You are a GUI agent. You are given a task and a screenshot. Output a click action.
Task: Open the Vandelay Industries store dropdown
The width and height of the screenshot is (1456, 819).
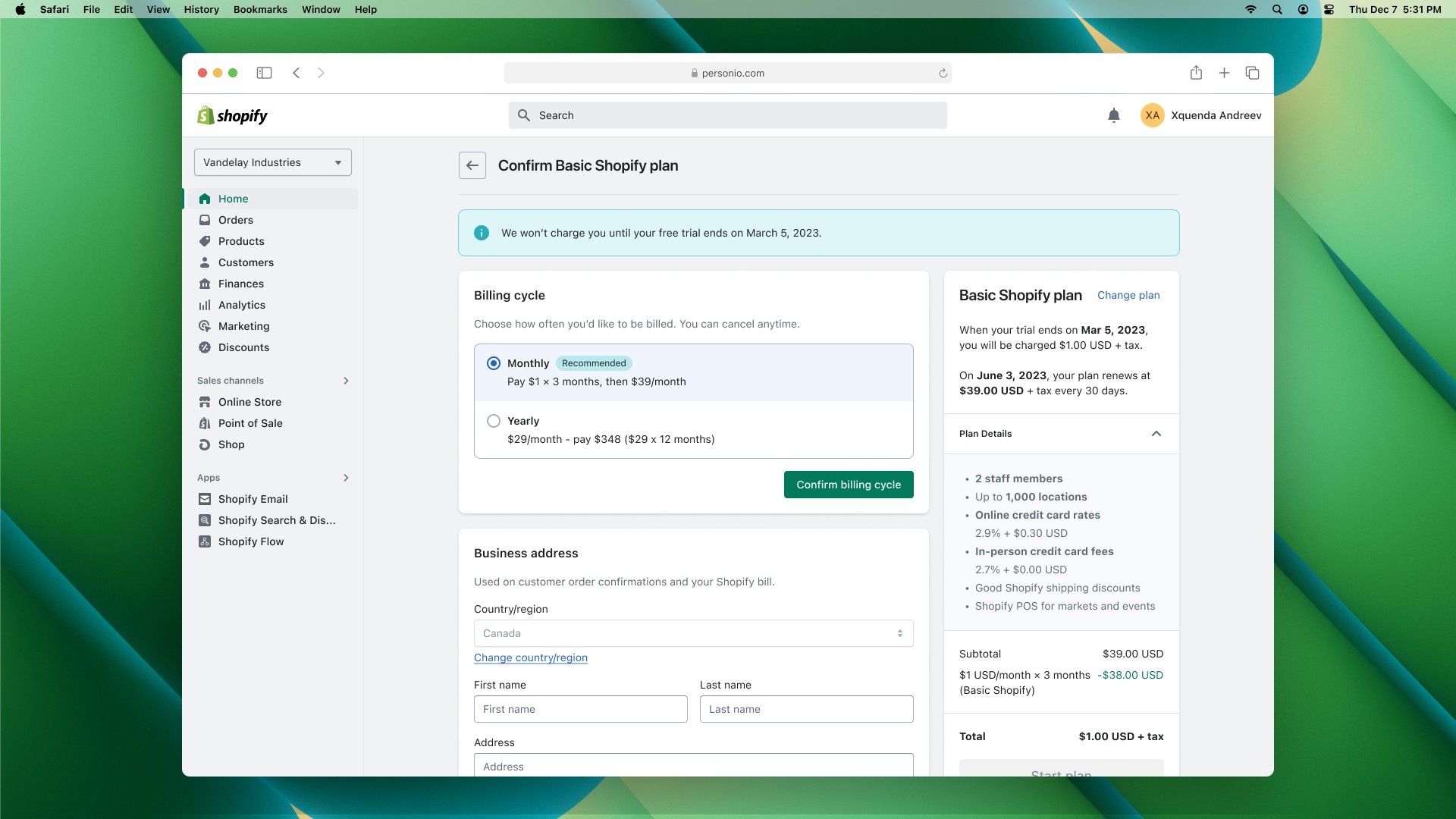pyautogui.click(x=272, y=162)
